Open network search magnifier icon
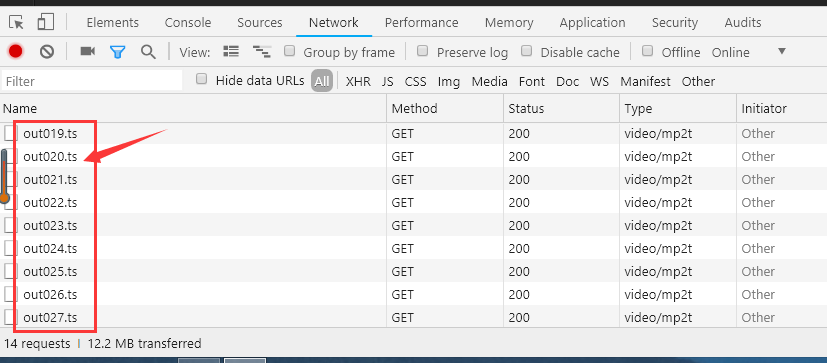Image resolution: width=827 pixels, height=363 pixels. pos(148,52)
